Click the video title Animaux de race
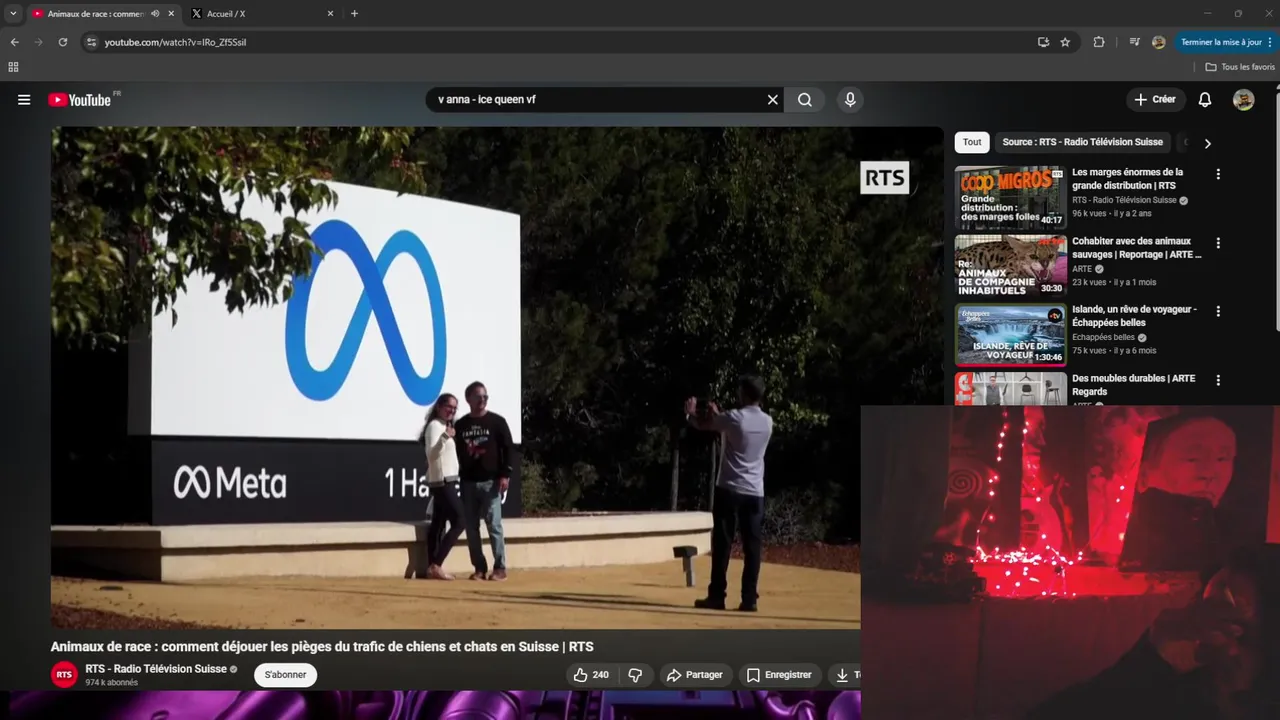 (322, 647)
